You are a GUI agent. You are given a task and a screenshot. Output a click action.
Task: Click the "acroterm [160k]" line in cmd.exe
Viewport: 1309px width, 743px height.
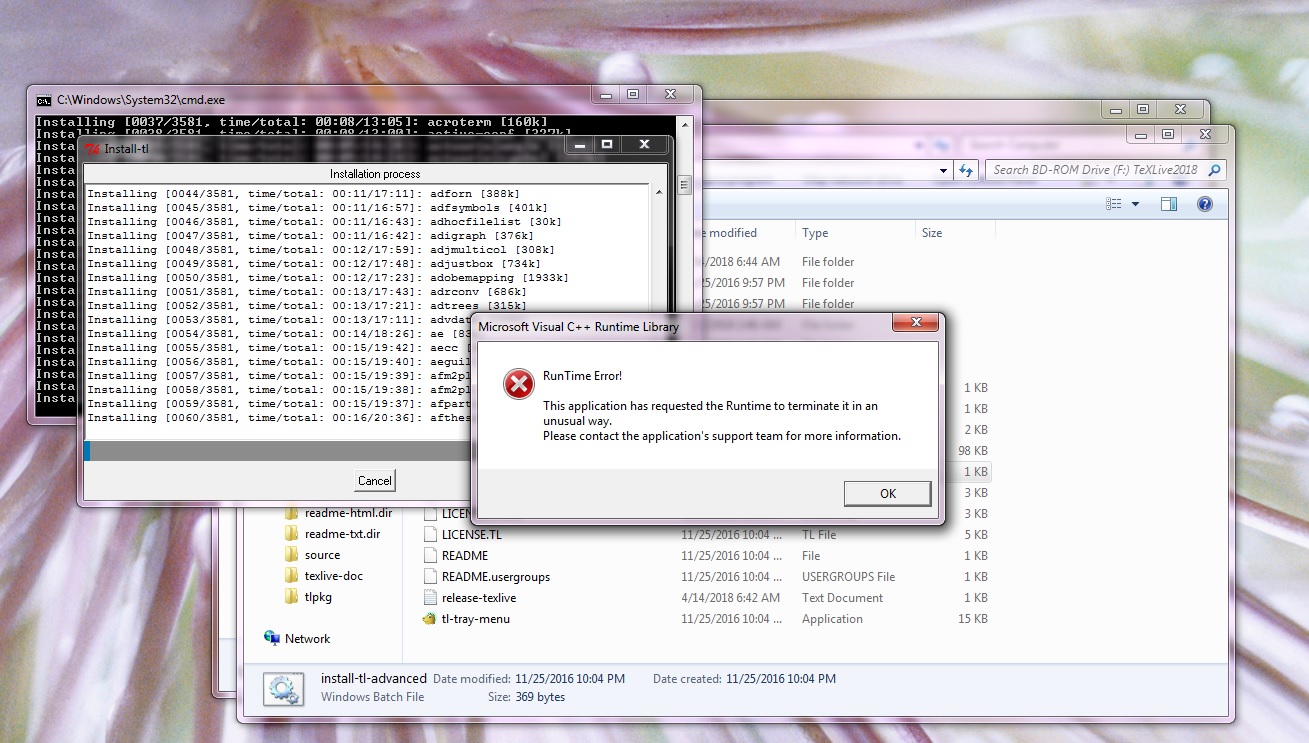pos(292,121)
